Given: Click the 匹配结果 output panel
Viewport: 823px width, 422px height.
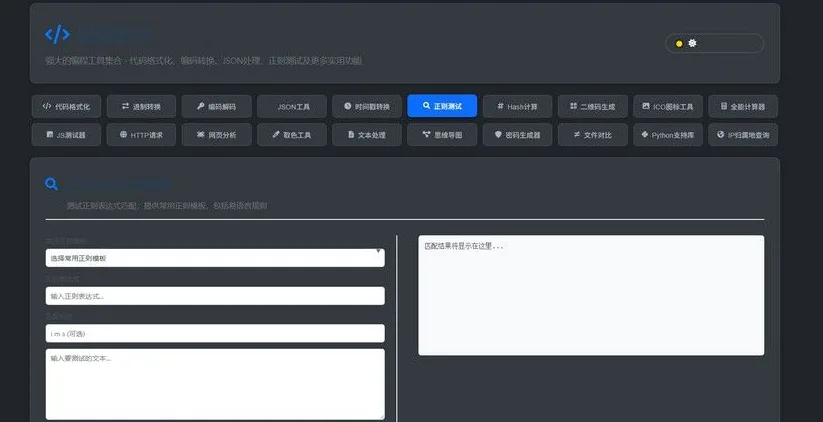Looking at the screenshot, I should pos(590,295).
